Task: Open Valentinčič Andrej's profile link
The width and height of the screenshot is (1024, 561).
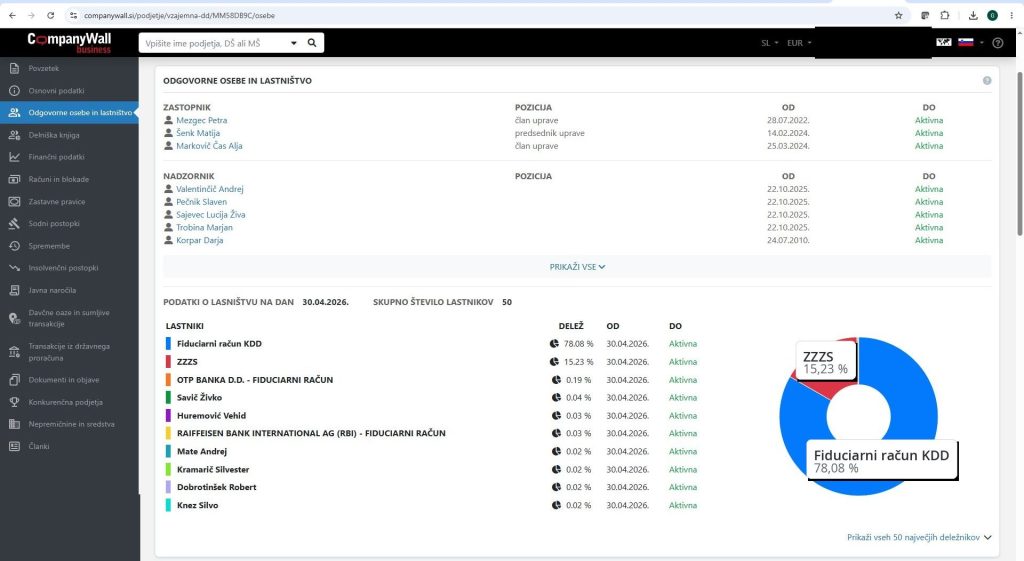Action: tap(210, 189)
